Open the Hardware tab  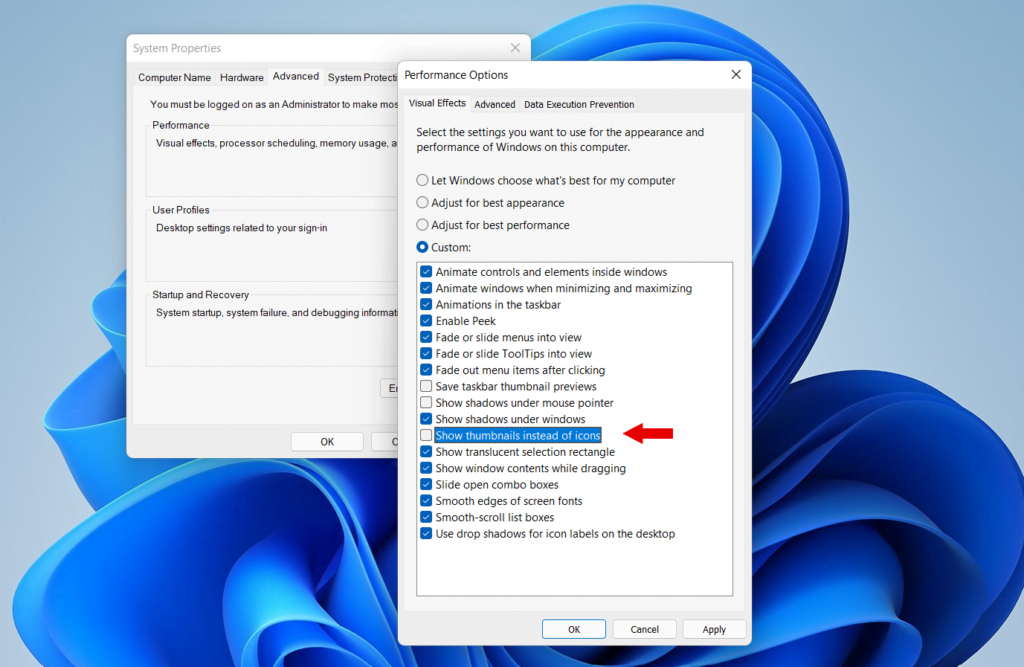[242, 76]
